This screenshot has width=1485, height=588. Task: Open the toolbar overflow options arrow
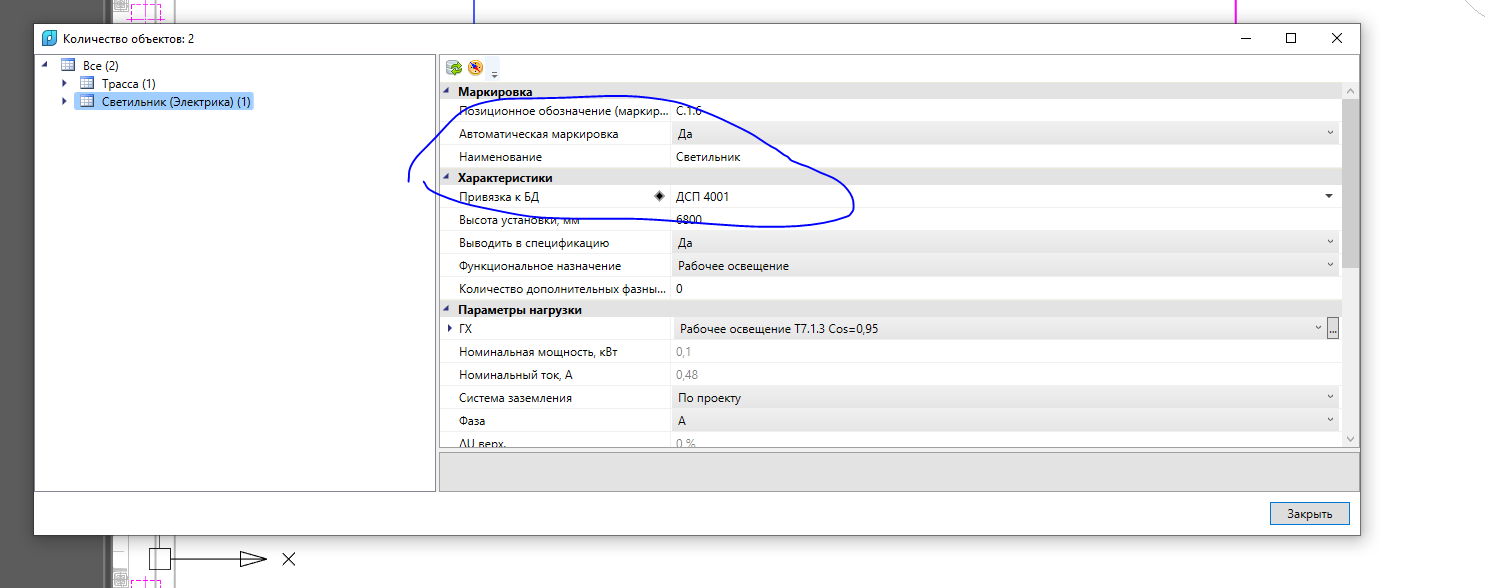494,74
